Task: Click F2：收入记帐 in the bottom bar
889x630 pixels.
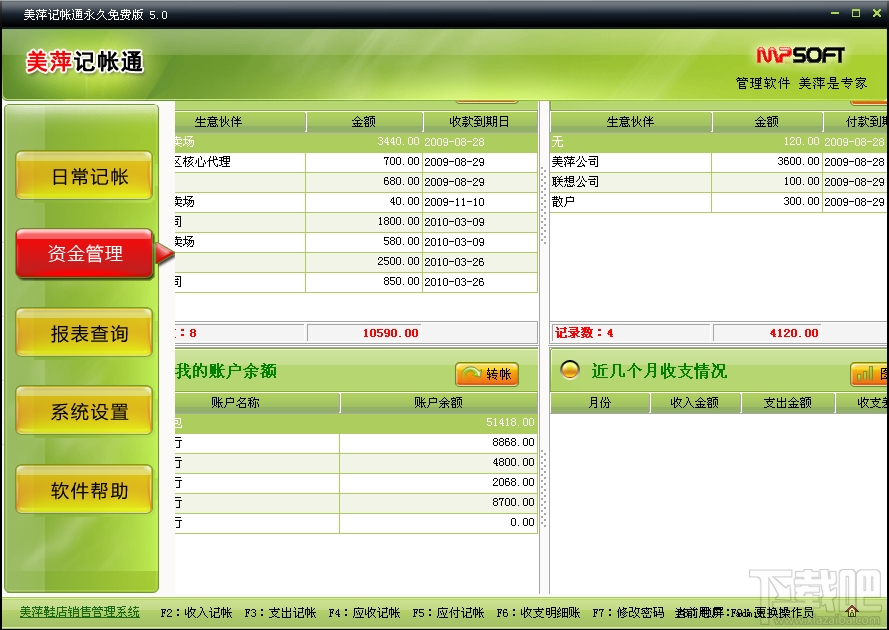Action: click(197, 613)
